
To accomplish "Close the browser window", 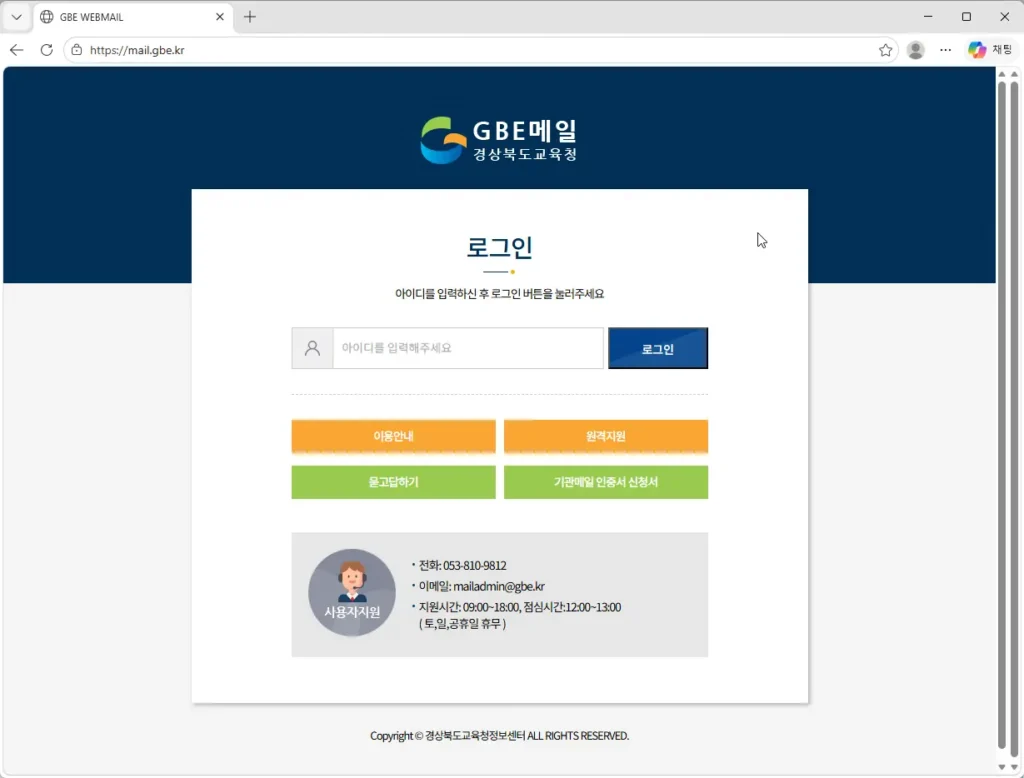I will click(x=1004, y=17).
